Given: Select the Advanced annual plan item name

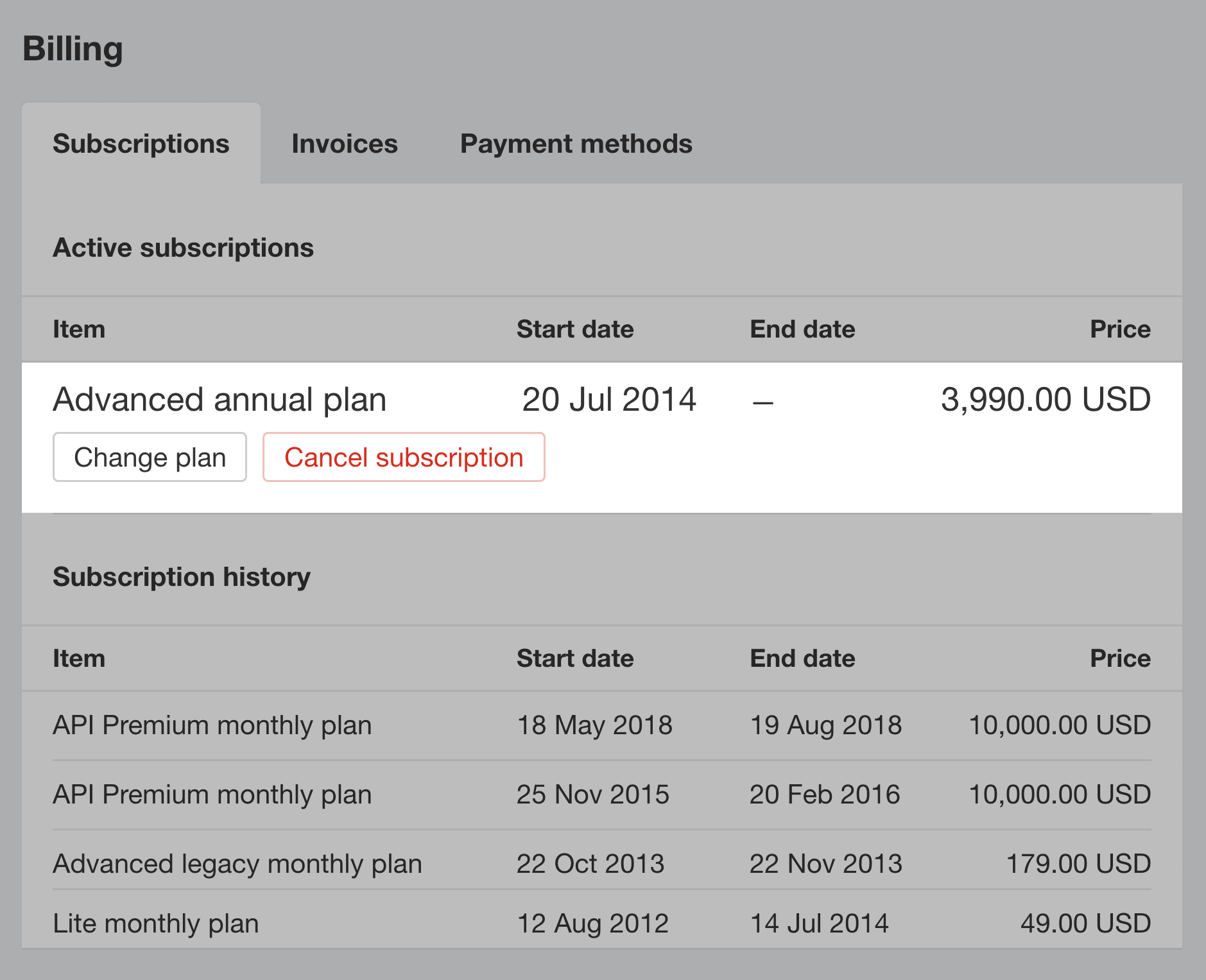Looking at the screenshot, I should [x=220, y=399].
